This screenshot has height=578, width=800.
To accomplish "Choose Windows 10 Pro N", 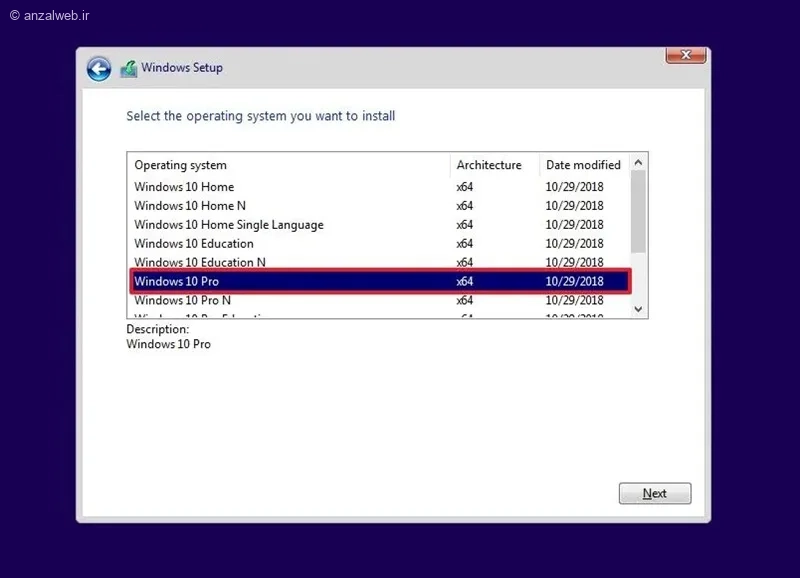I will tap(378, 300).
